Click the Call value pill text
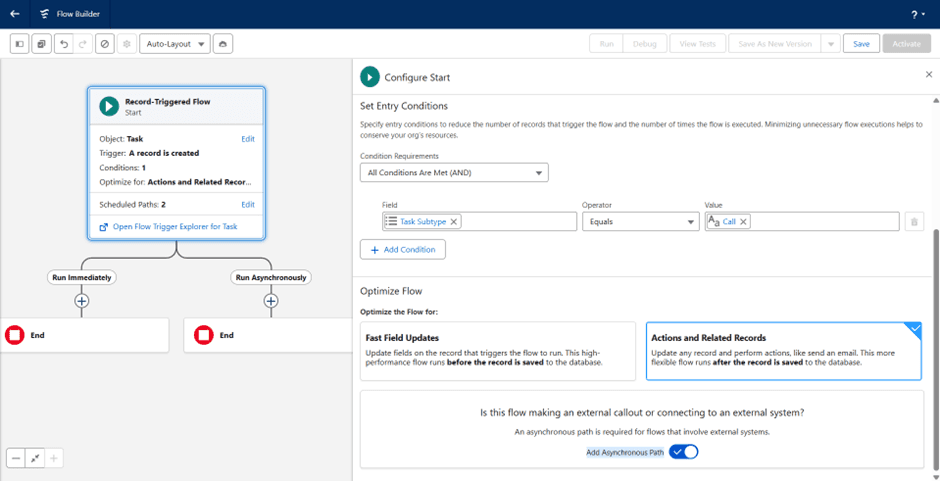The image size is (940, 481). pos(729,222)
